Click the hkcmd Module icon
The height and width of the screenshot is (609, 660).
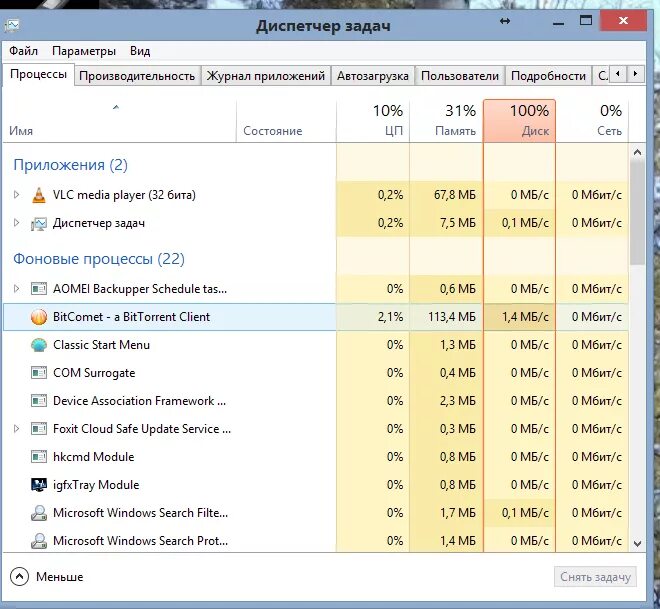(x=39, y=457)
